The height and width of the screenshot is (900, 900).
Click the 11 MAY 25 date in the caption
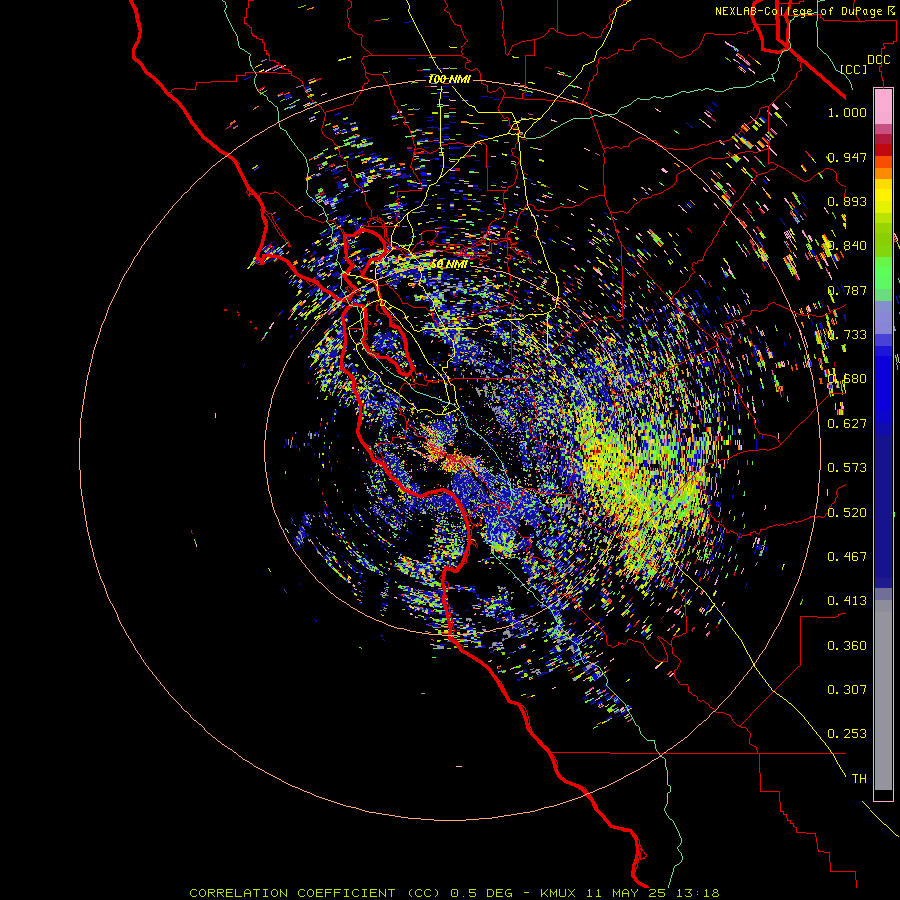(x=626, y=893)
